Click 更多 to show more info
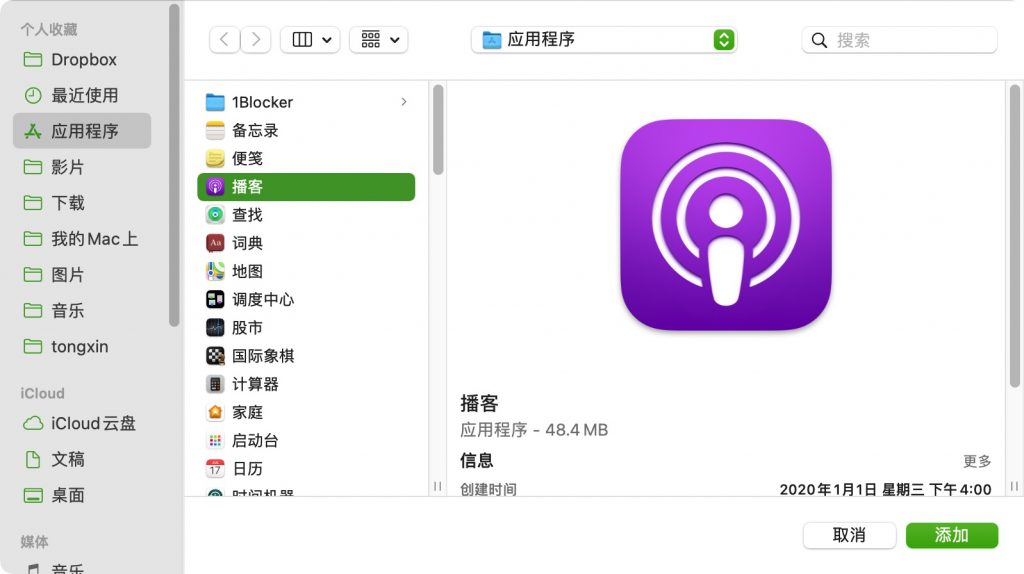The image size is (1024, 574). [x=977, y=461]
